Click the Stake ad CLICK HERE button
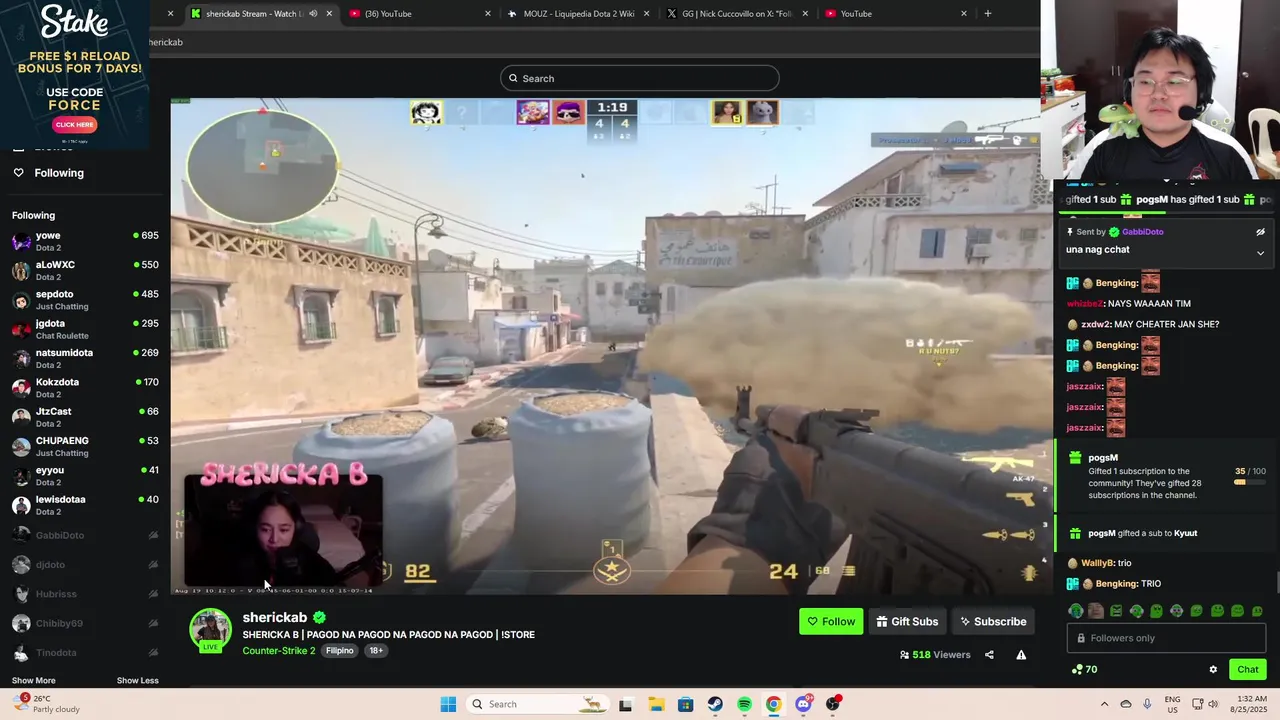1280x720 pixels. [x=75, y=125]
